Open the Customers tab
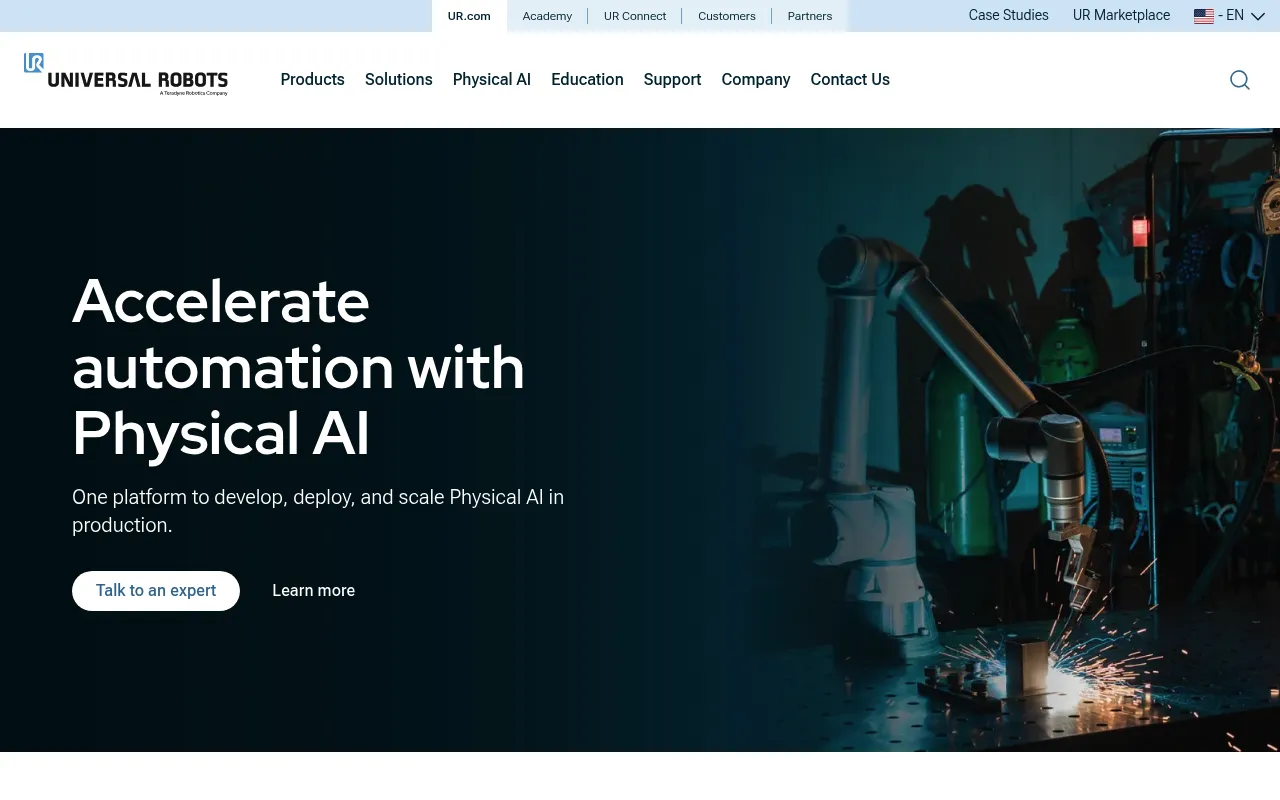1280x800 pixels. tap(727, 16)
